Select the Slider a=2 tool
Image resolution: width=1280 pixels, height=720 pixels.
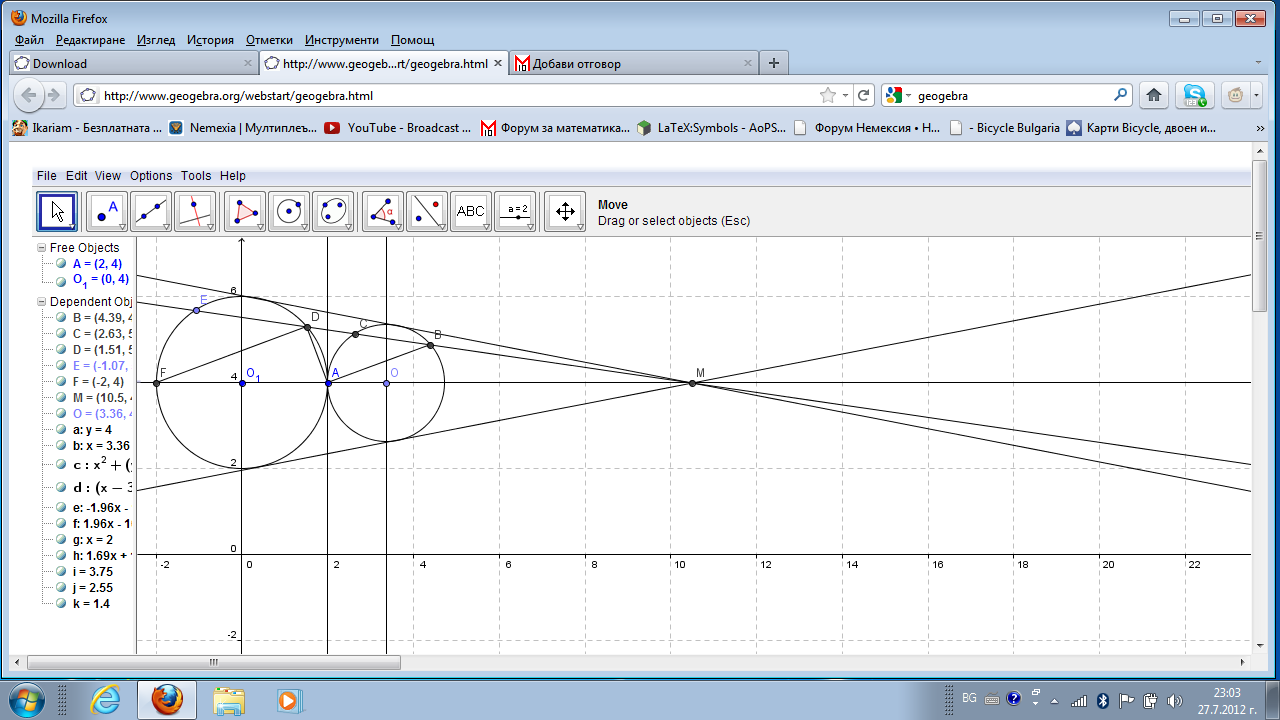click(516, 211)
